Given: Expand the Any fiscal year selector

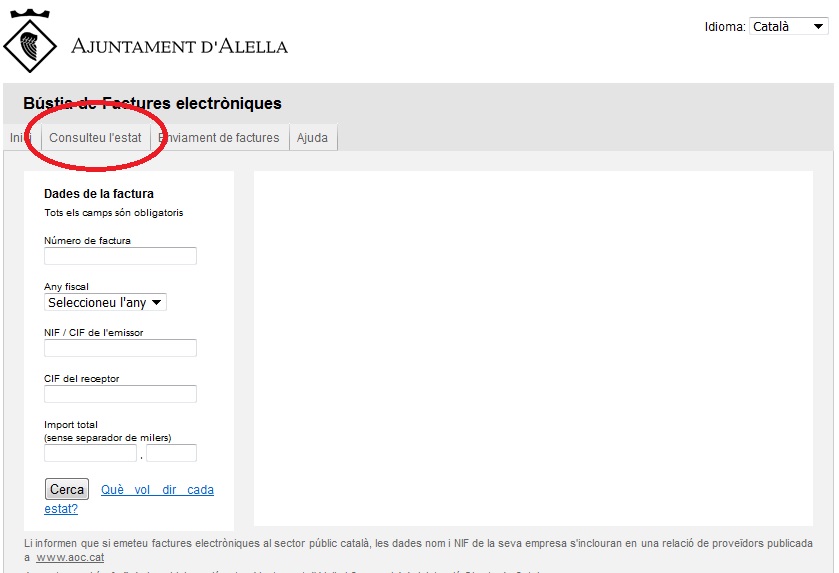Looking at the screenshot, I should point(105,302).
